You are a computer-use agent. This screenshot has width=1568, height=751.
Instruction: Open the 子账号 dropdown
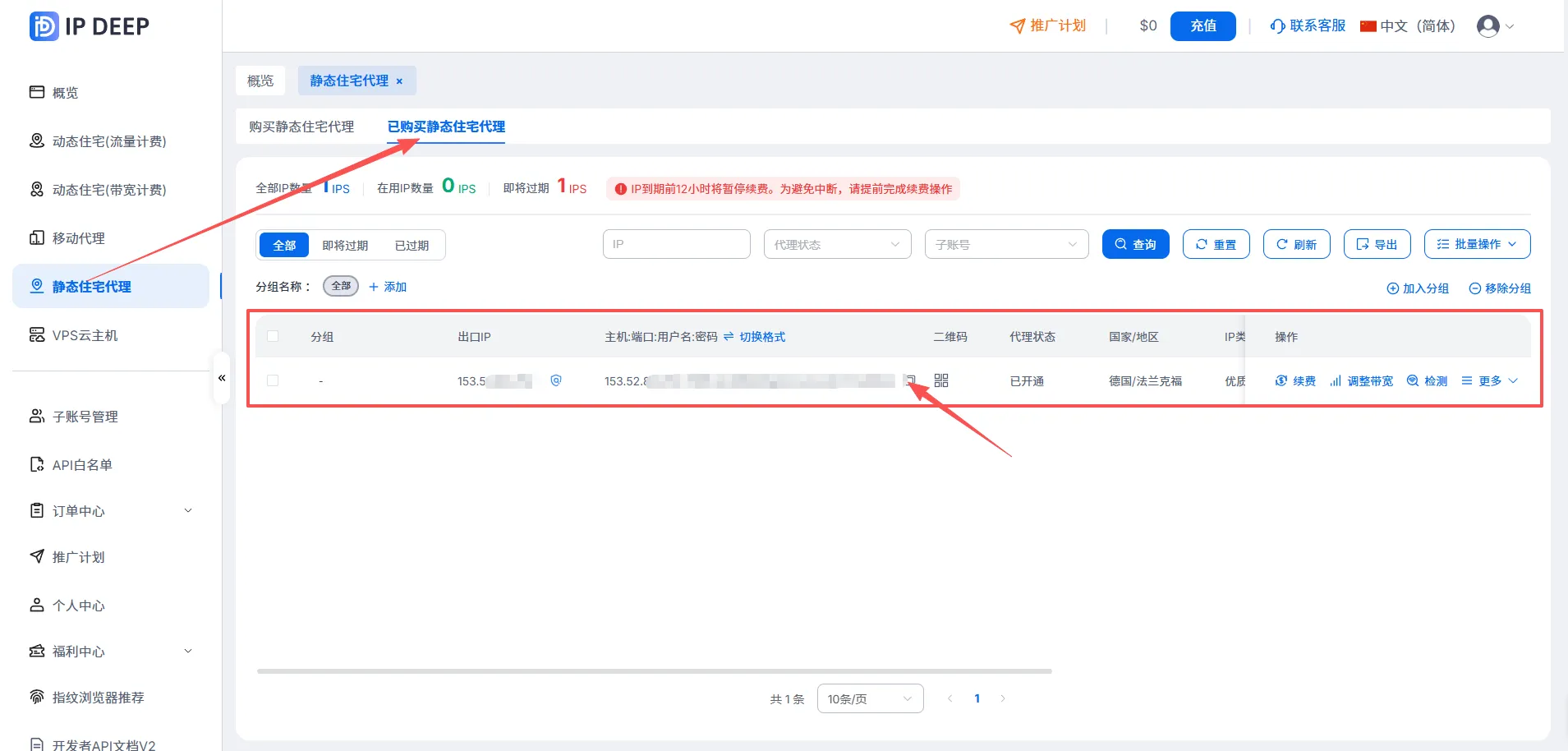pos(1007,244)
